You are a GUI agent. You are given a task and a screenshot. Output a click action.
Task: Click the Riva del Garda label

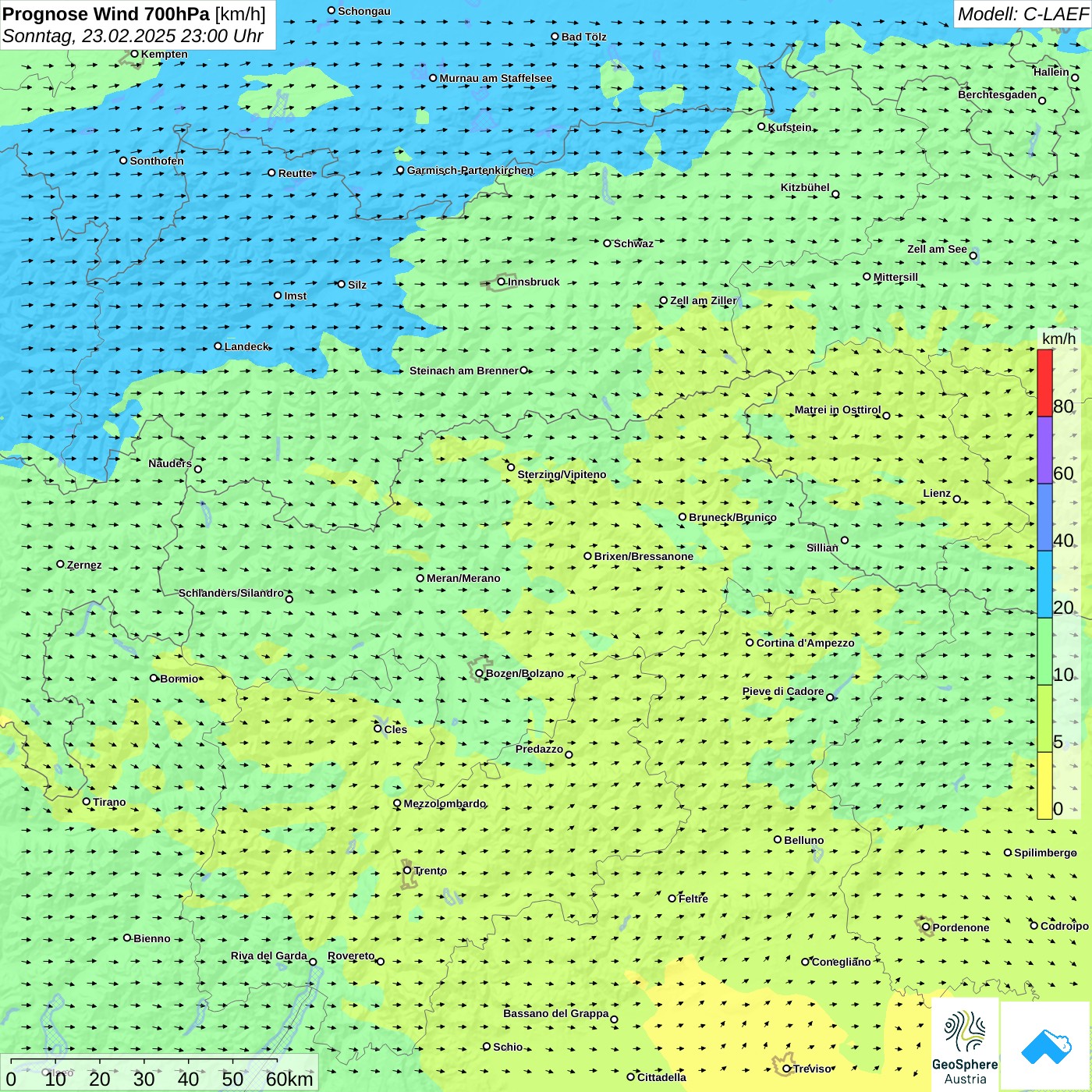point(268,955)
